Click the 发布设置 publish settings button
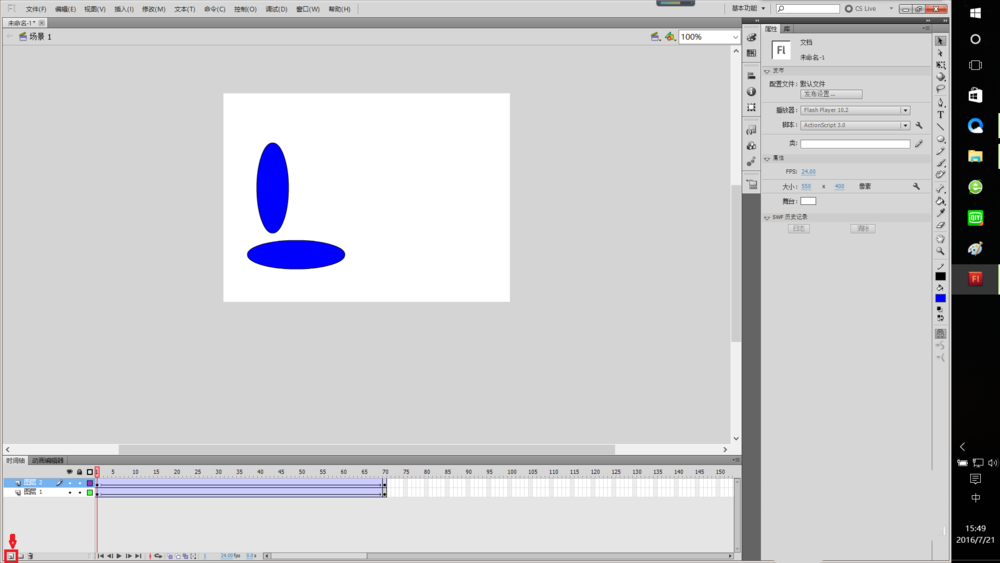This screenshot has width=1000, height=563. [830, 94]
